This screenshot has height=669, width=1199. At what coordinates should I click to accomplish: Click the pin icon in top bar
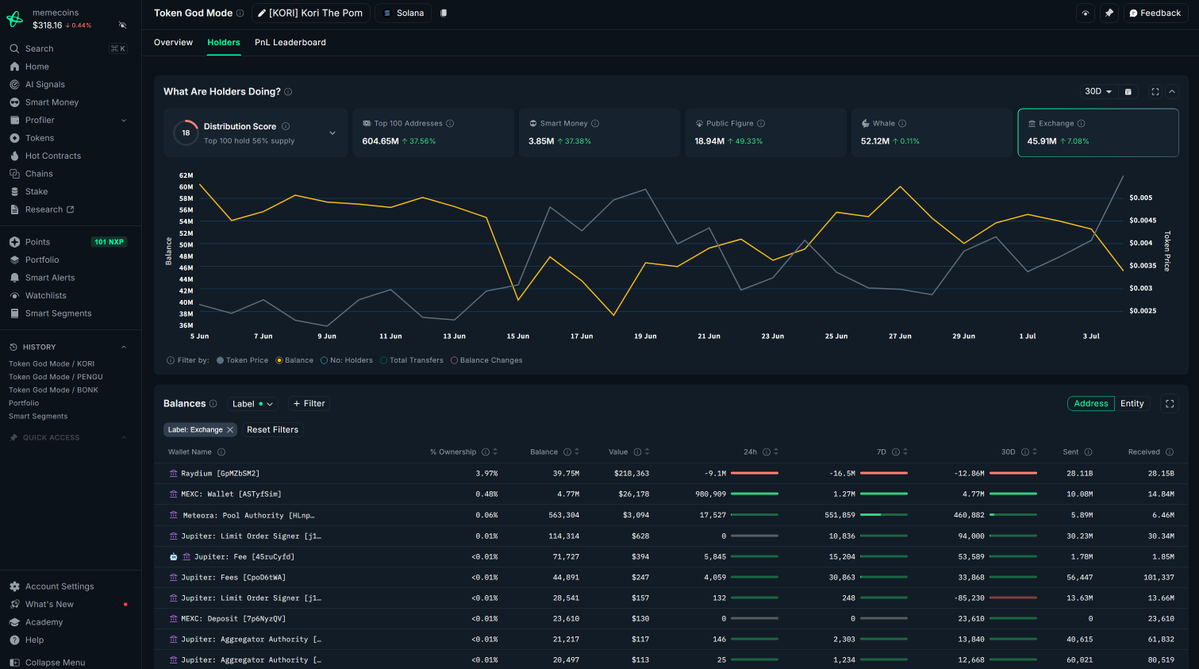(1109, 13)
